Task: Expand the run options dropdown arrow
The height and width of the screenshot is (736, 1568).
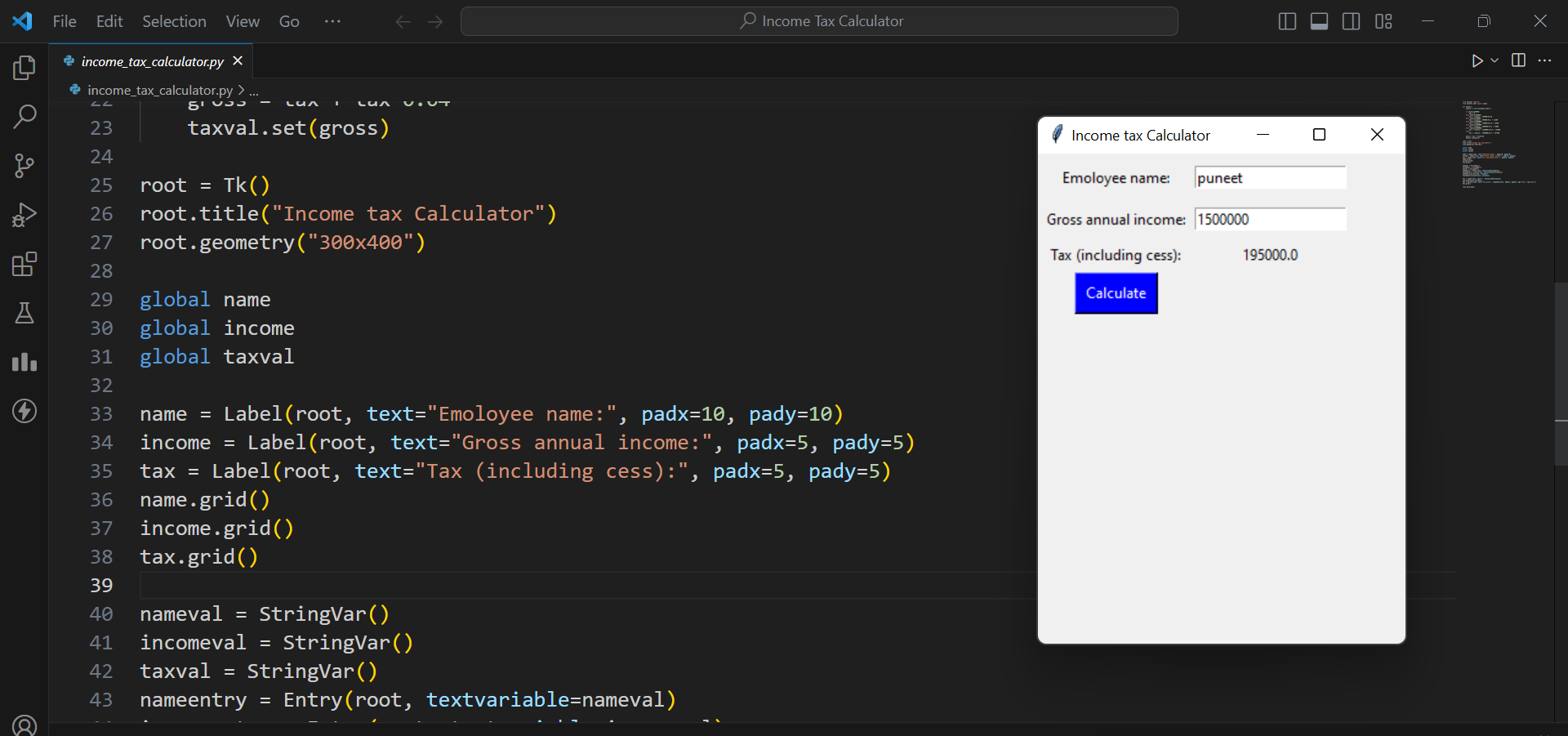Action: (x=1494, y=60)
